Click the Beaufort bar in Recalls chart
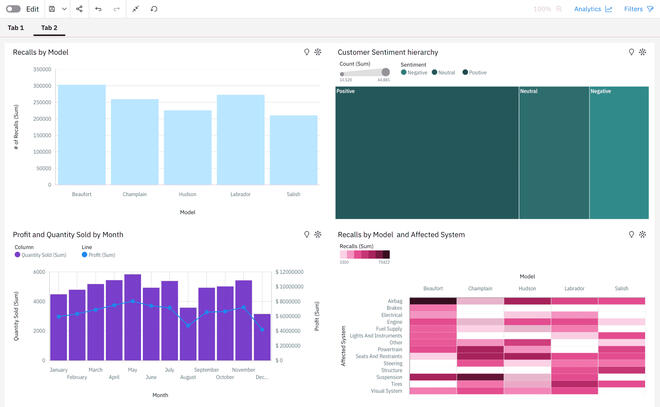Image resolution: width=660 pixels, height=407 pixels. tap(82, 134)
